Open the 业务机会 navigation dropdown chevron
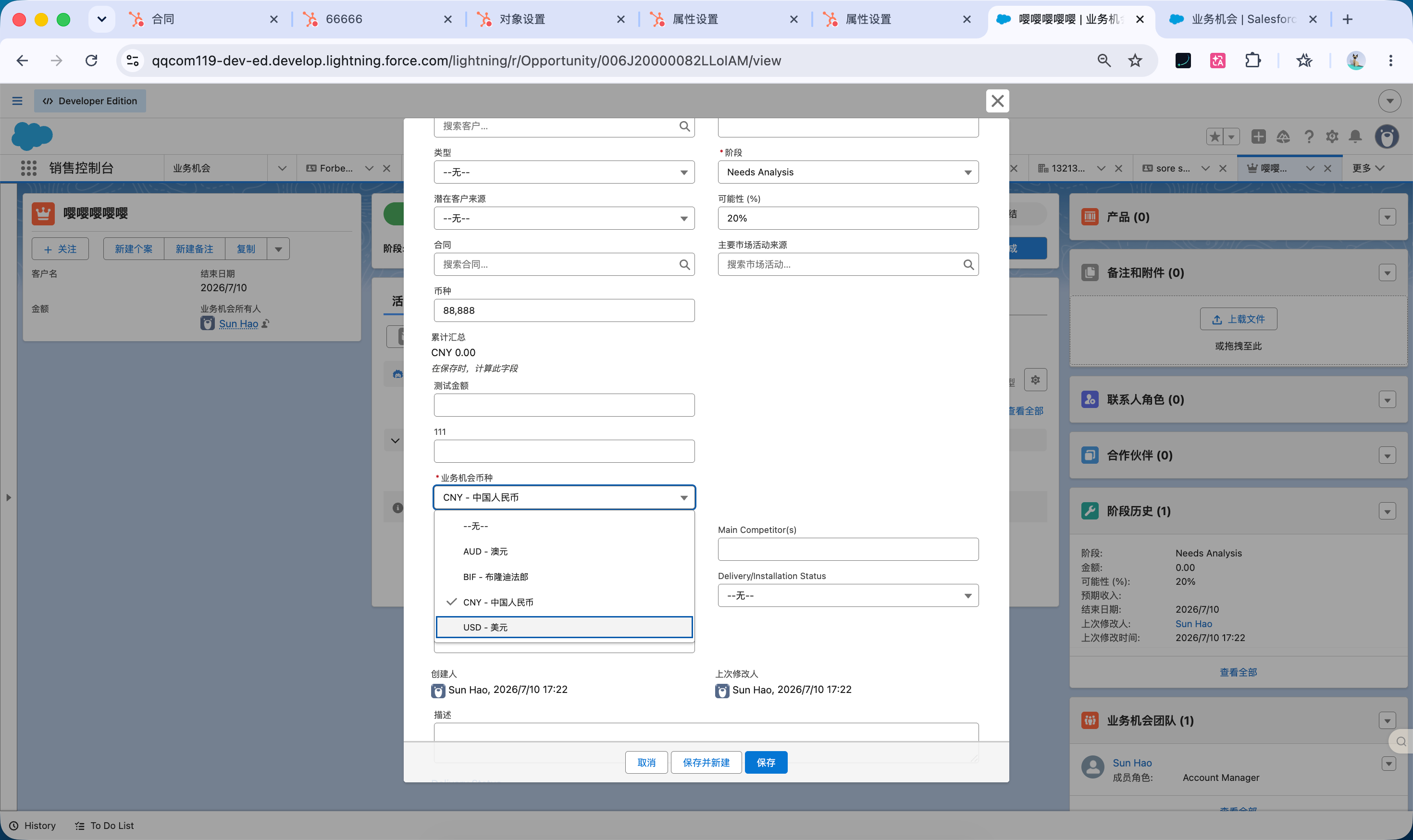 point(282,168)
